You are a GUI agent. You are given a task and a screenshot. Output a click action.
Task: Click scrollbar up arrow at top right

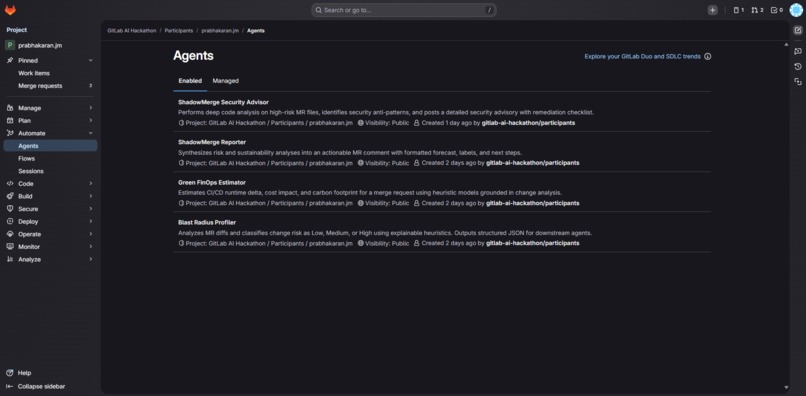click(786, 45)
